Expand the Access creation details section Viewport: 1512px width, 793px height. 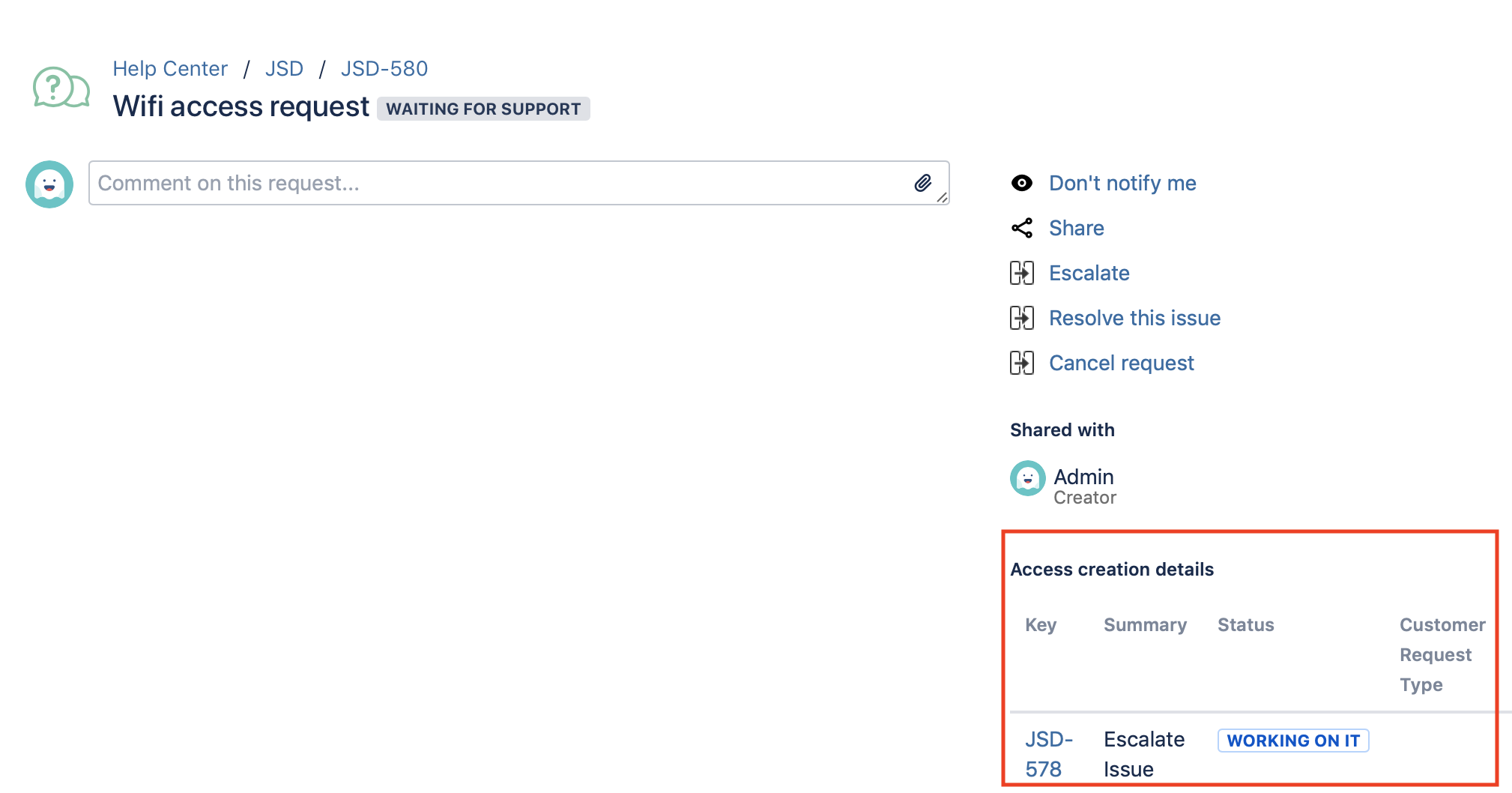point(1112,569)
